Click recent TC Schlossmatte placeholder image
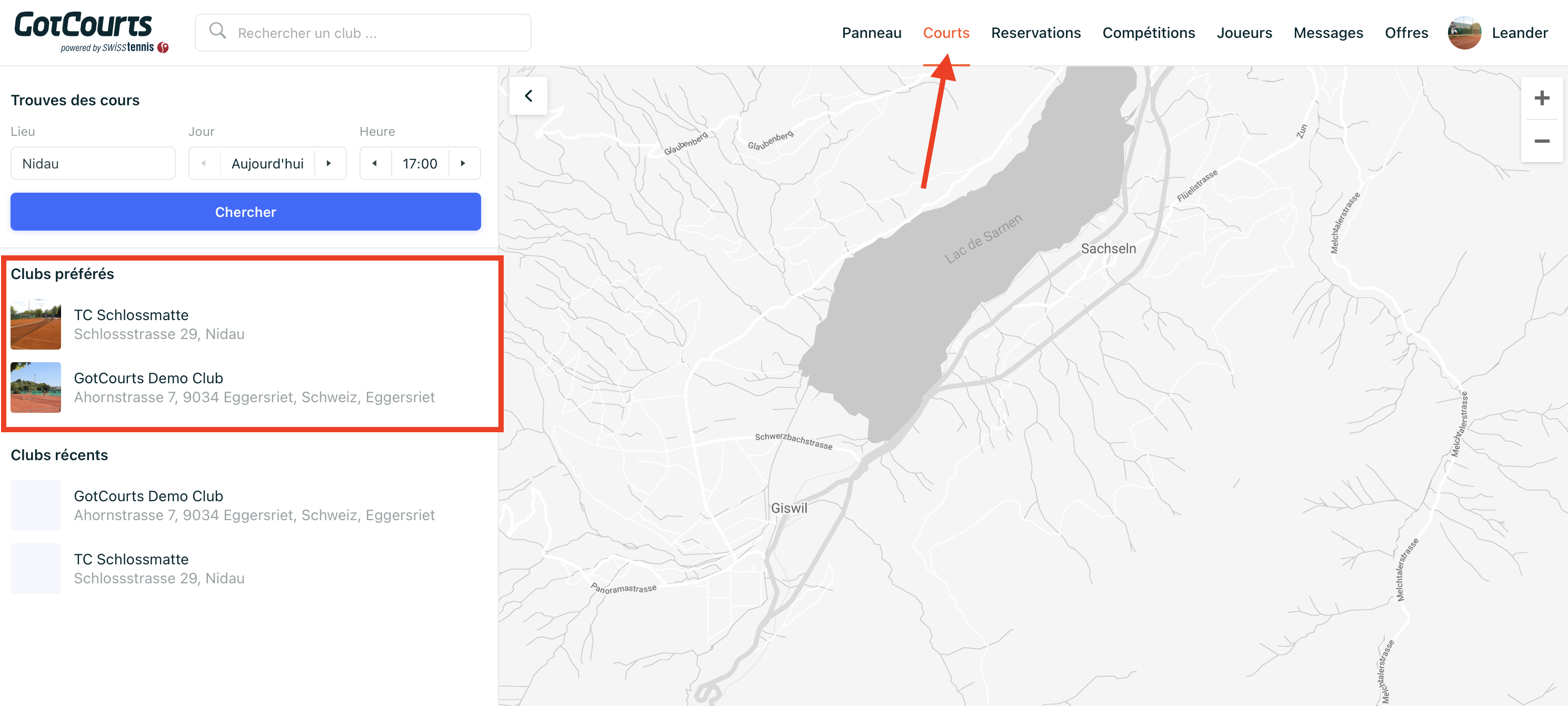Image resolution: width=1568 pixels, height=706 pixels. 36,569
